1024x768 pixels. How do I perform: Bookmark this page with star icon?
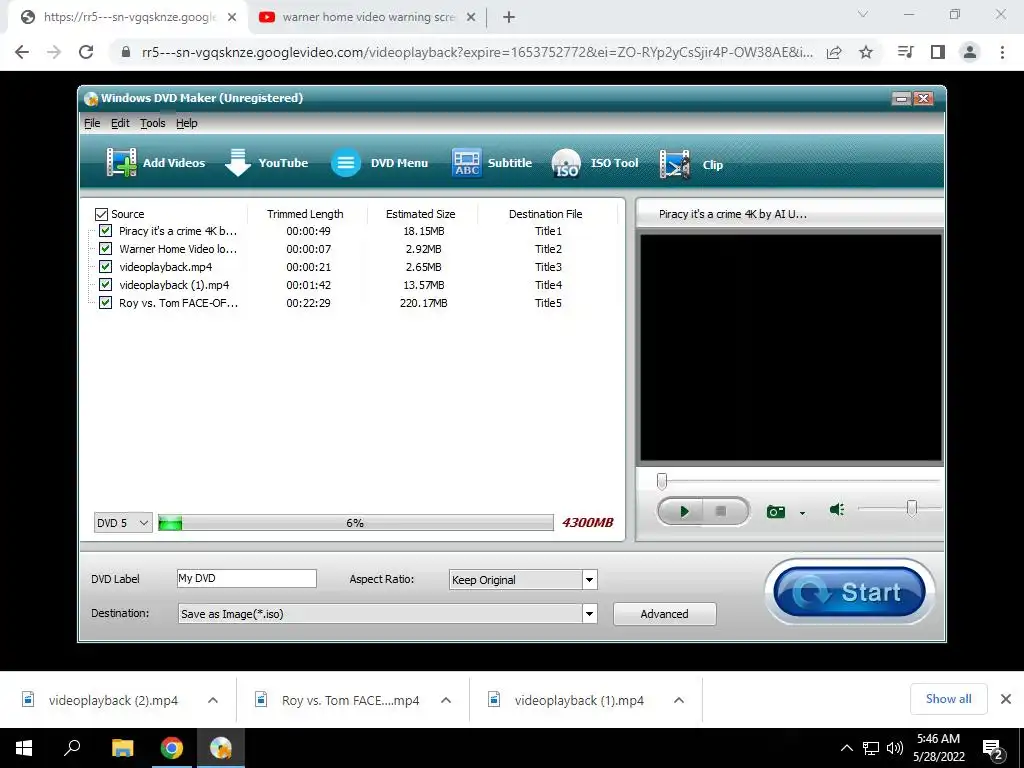[866, 52]
